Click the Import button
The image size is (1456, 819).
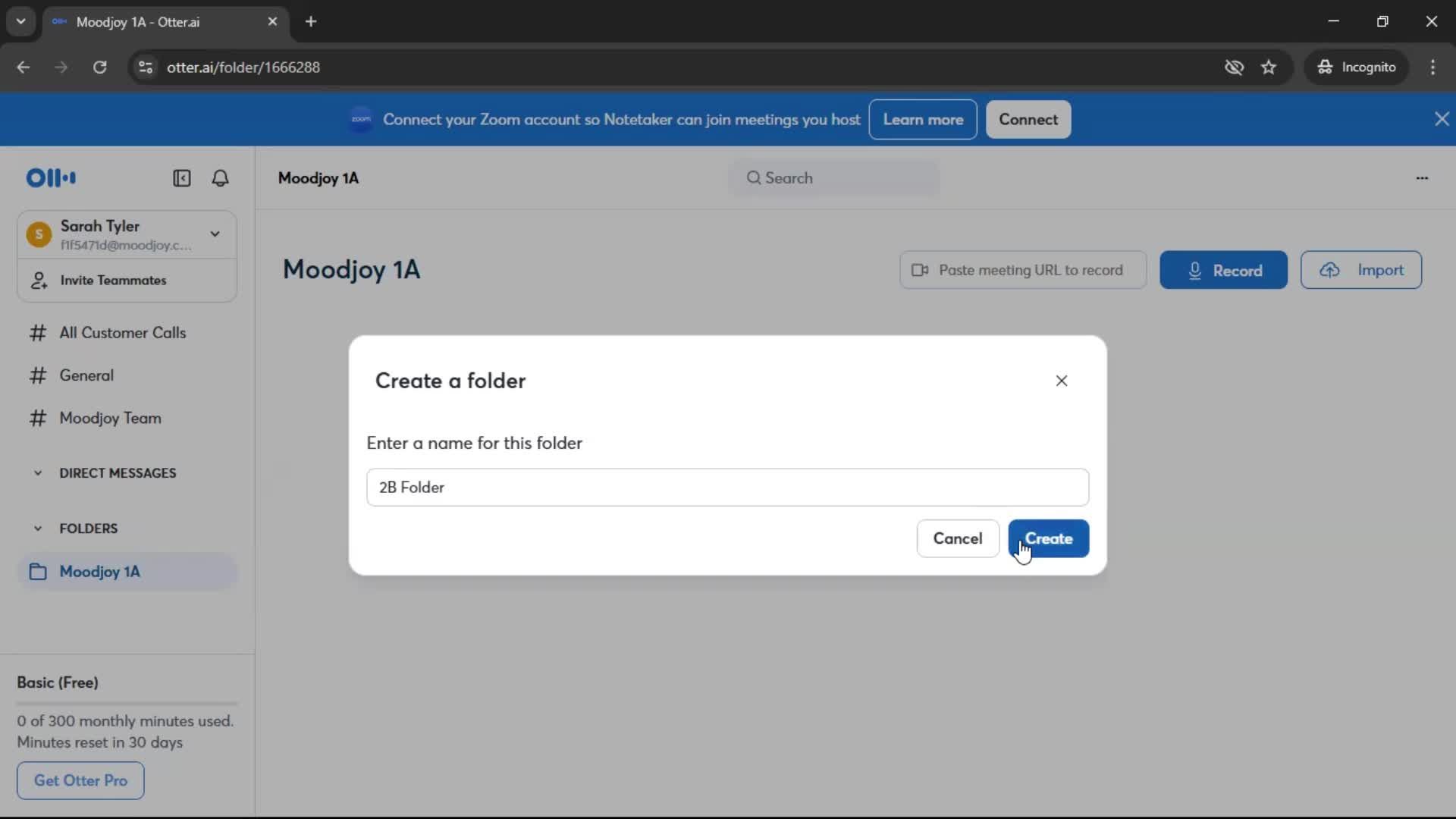[1361, 270]
